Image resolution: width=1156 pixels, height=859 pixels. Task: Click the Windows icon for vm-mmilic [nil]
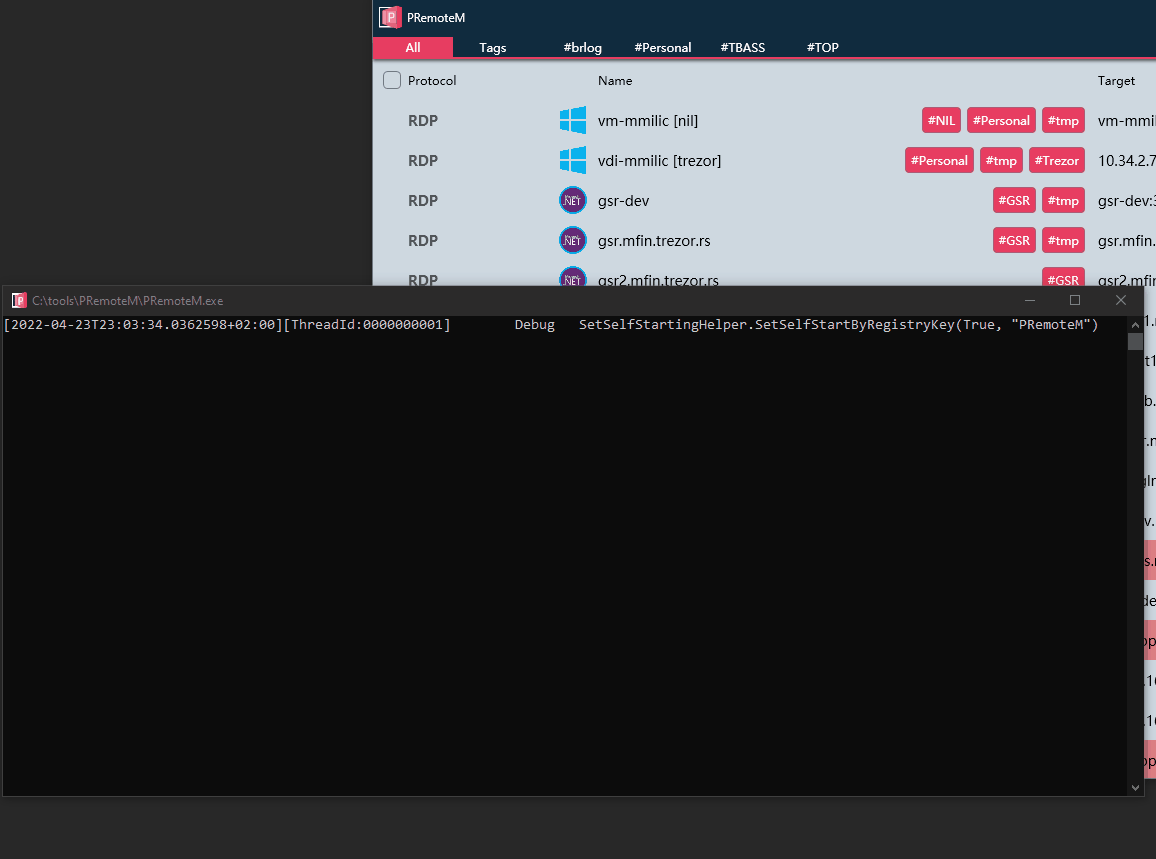click(x=573, y=120)
